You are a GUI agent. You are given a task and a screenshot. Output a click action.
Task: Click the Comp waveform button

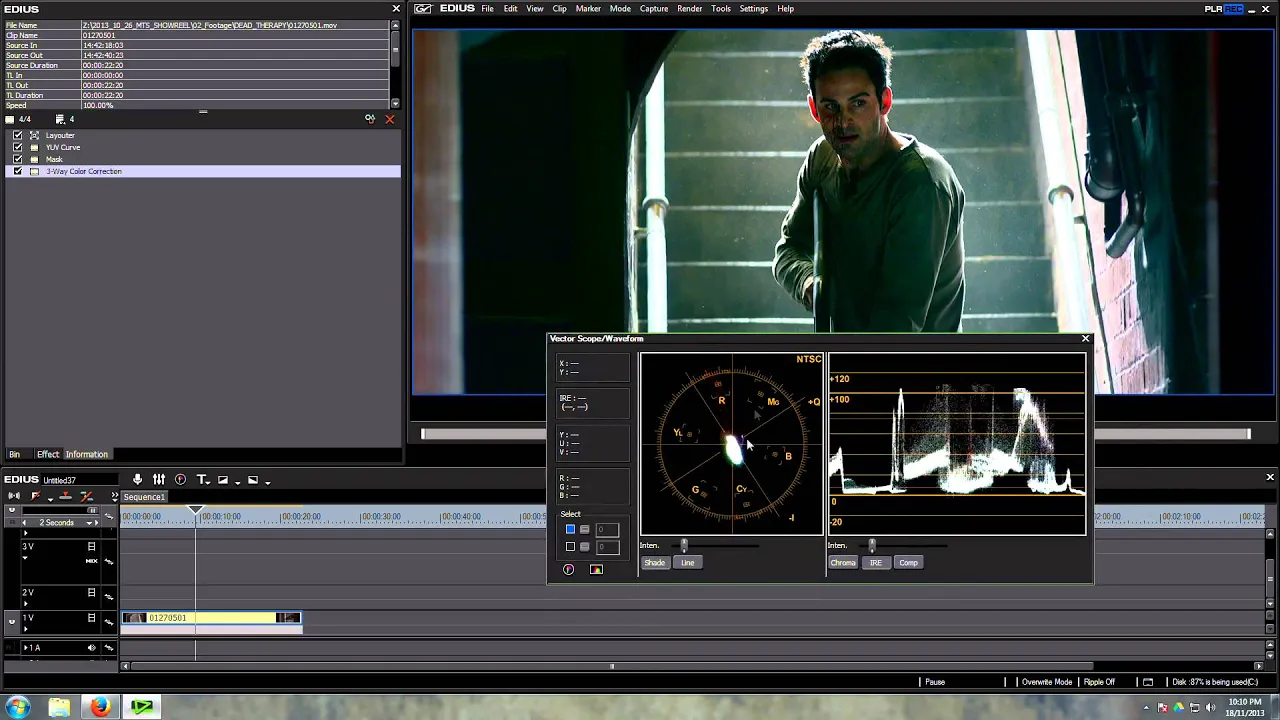908,563
